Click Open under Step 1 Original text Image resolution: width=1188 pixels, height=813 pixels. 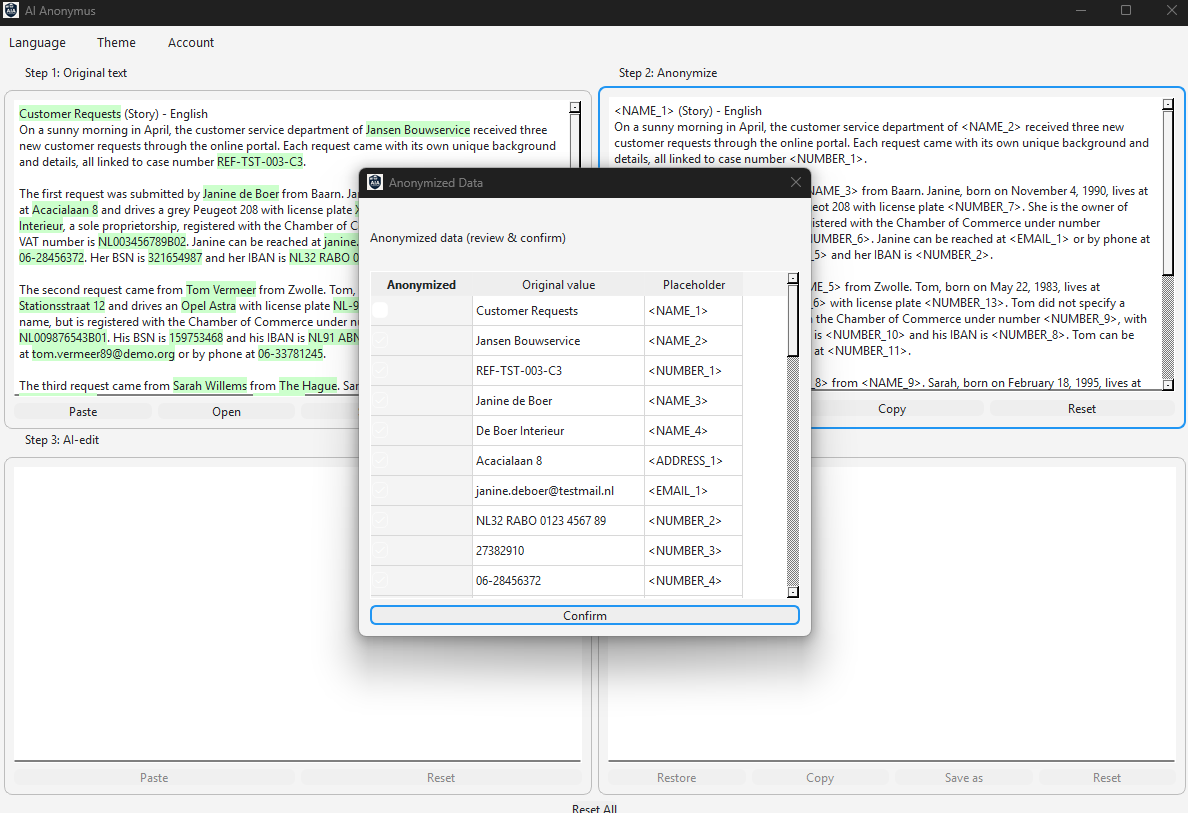point(227,411)
